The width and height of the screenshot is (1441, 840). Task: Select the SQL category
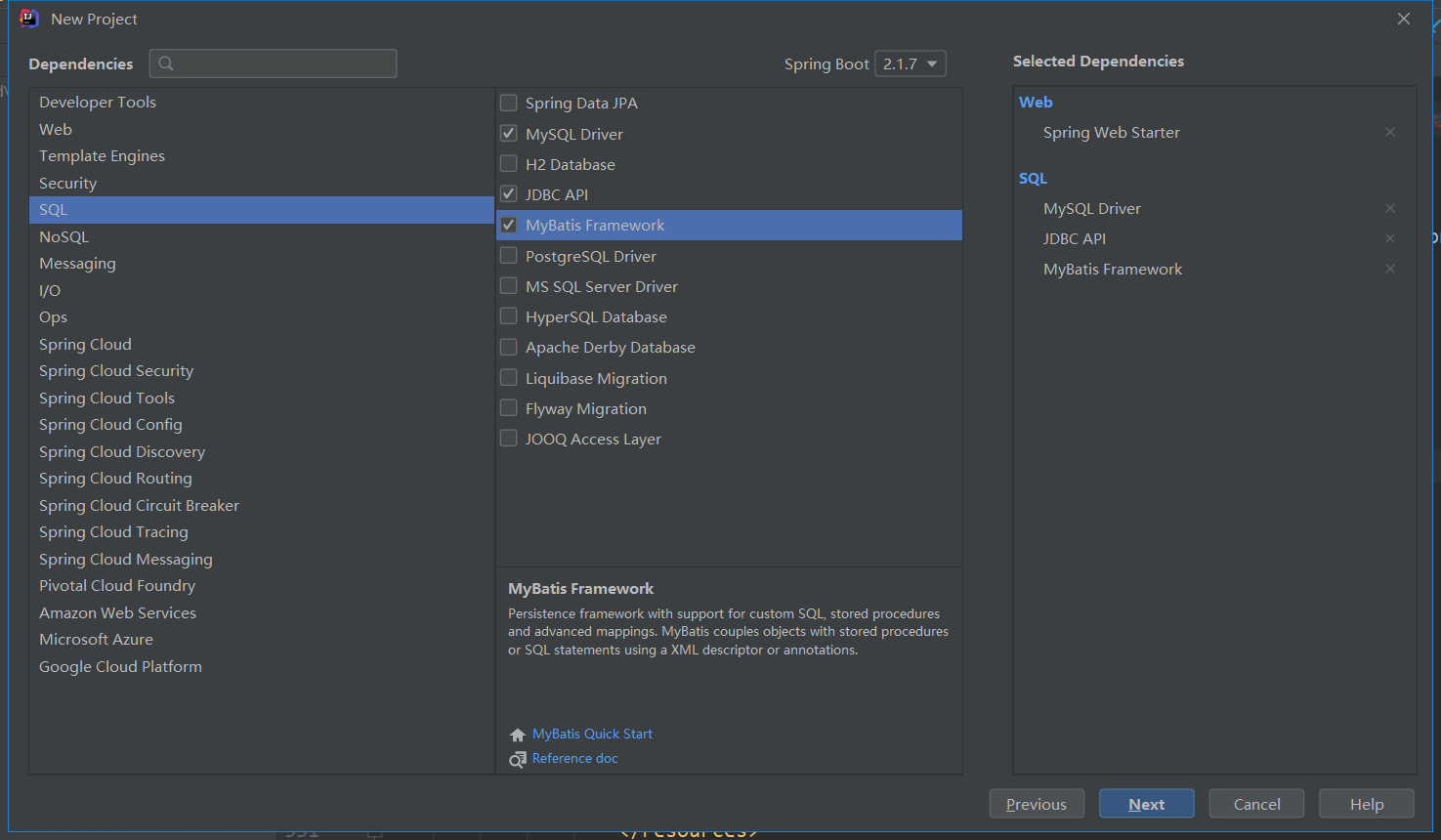point(262,210)
